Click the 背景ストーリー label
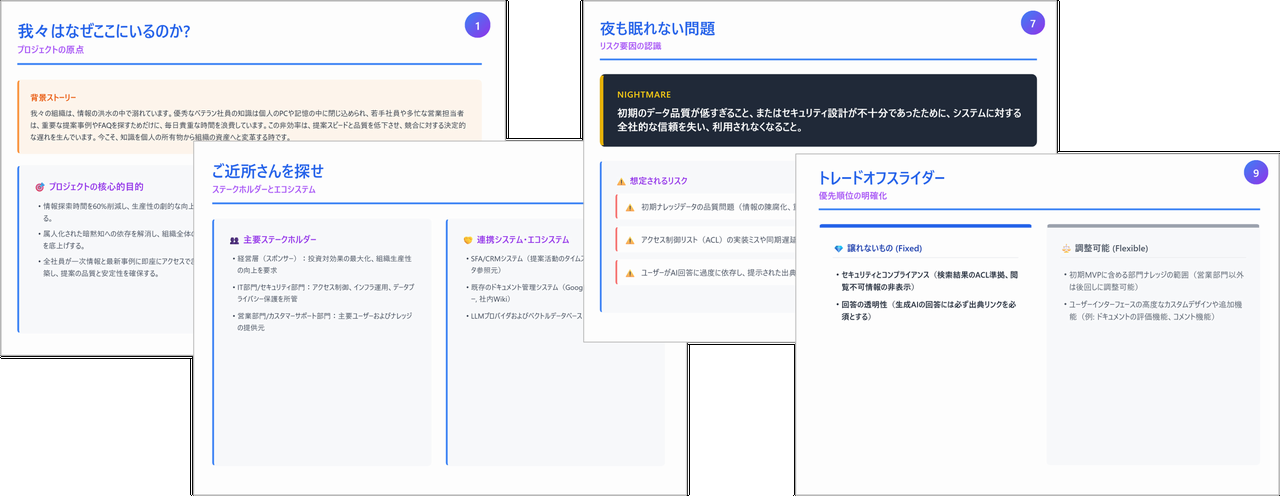This screenshot has height=496, width=1280. click(54, 97)
